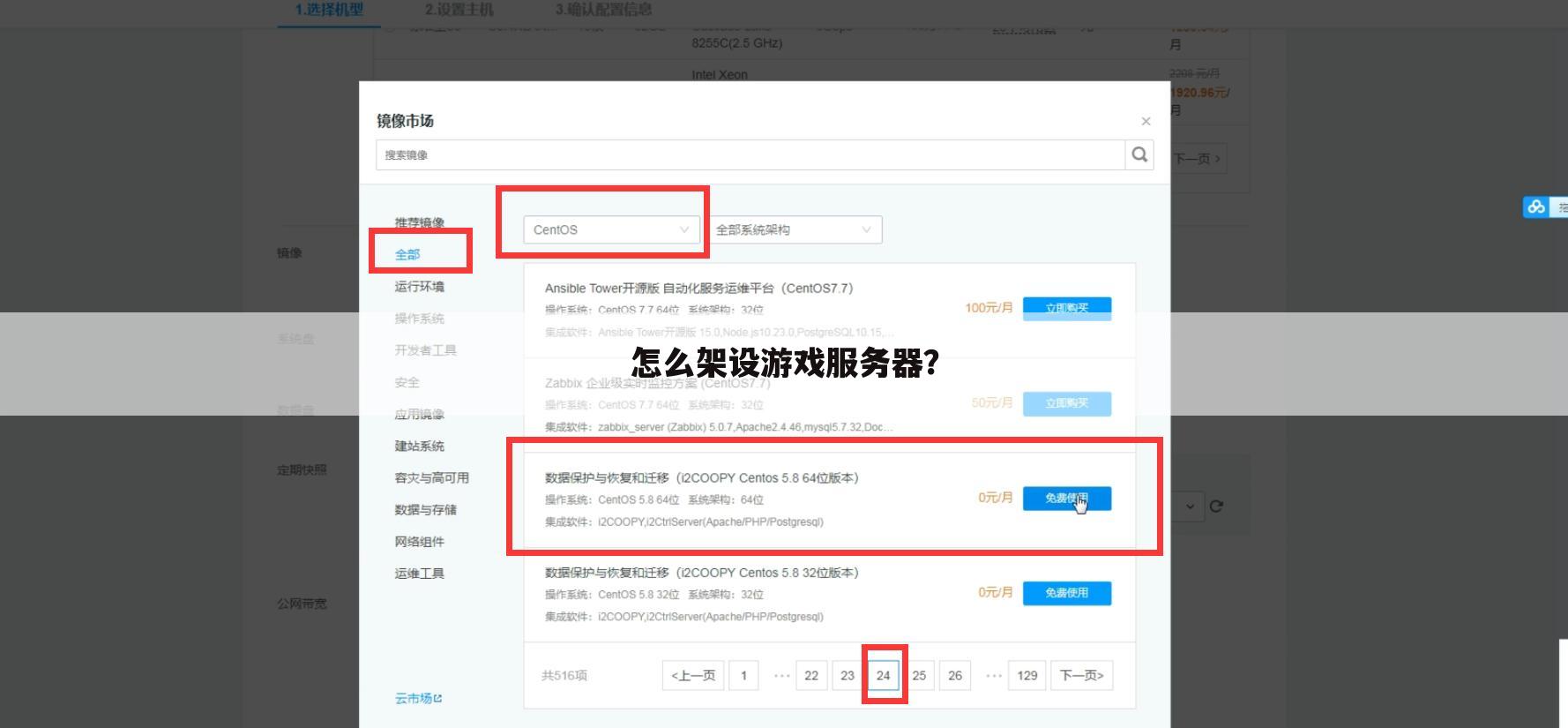Click 数据保护与恢复和迁移 32位版本 title
1568x728 pixels.
(x=701, y=573)
